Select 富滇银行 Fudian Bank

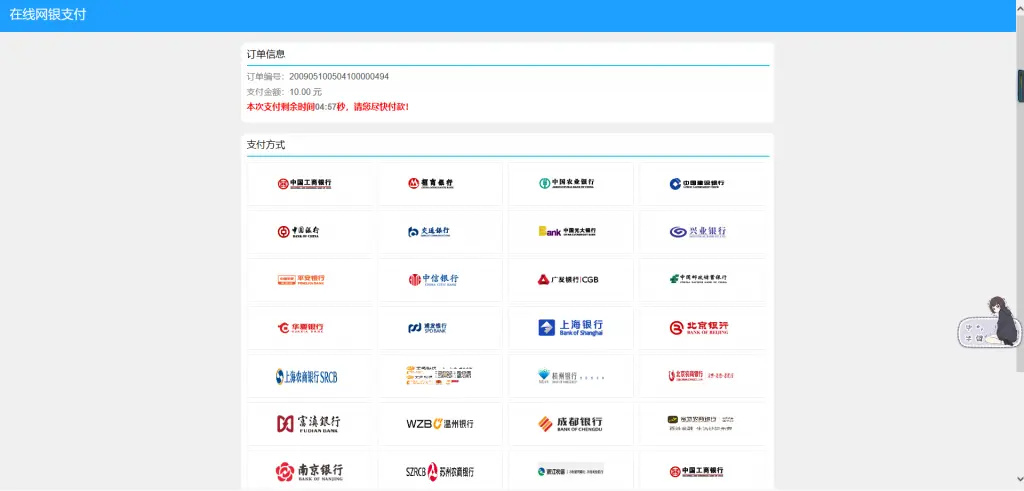point(310,424)
